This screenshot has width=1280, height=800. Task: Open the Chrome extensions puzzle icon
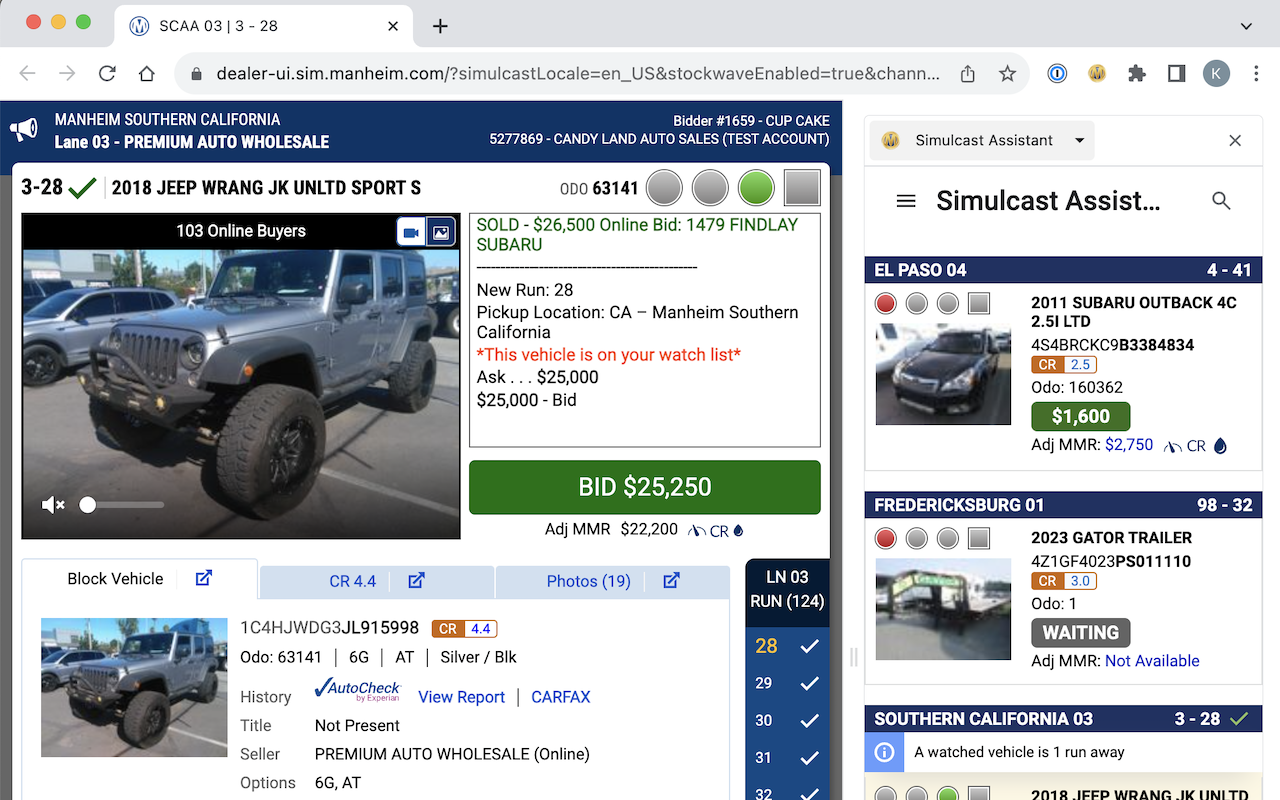(x=1137, y=73)
